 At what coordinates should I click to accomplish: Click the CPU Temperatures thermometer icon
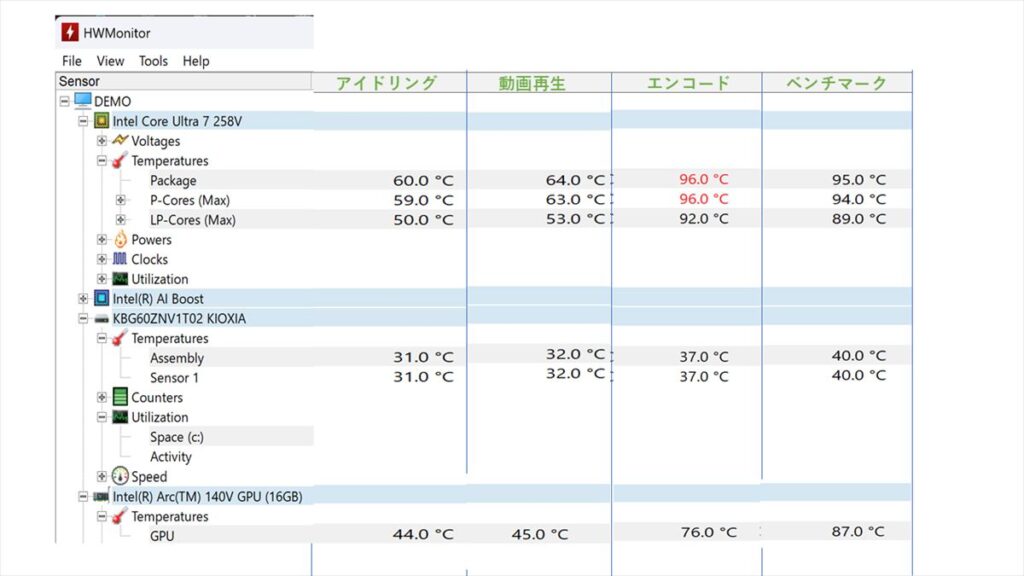120,160
